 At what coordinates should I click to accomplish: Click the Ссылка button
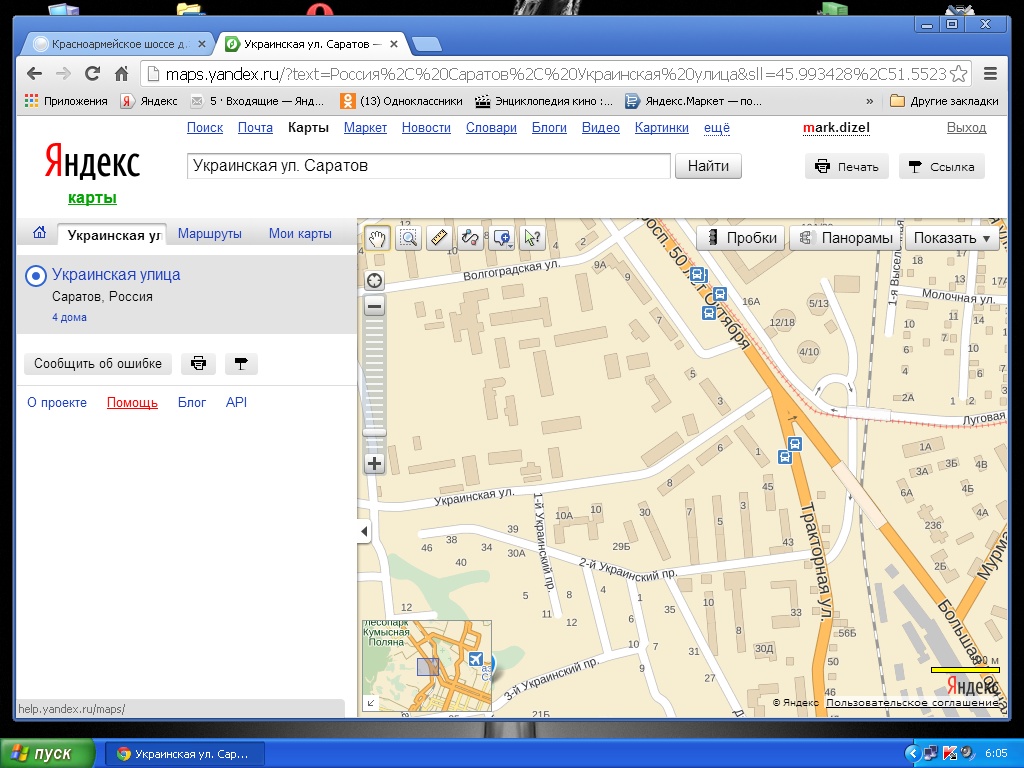tap(942, 167)
